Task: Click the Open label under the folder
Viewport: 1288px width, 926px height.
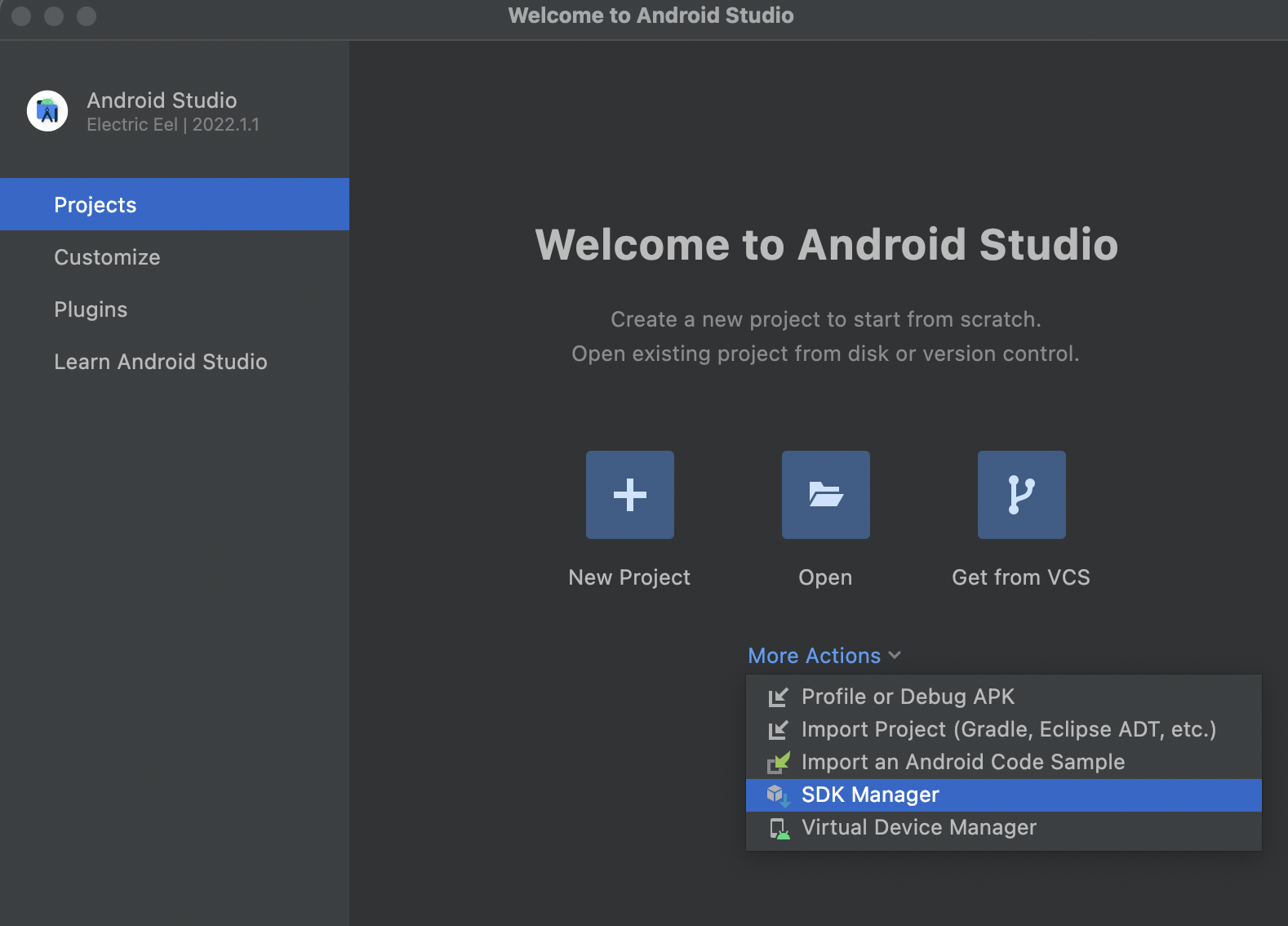Action: (x=825, y=578)
